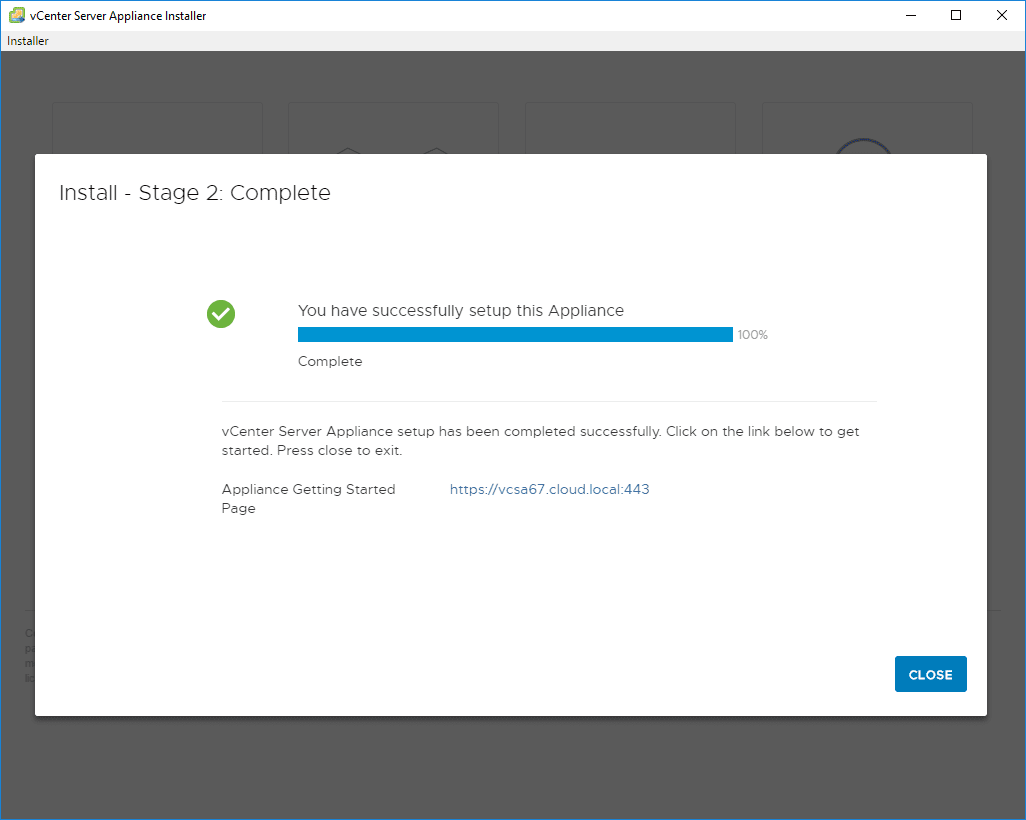Click the 'Appliance Getting Started Page' label
This screenshot has width=1026, height=820.
click(308, 499)
